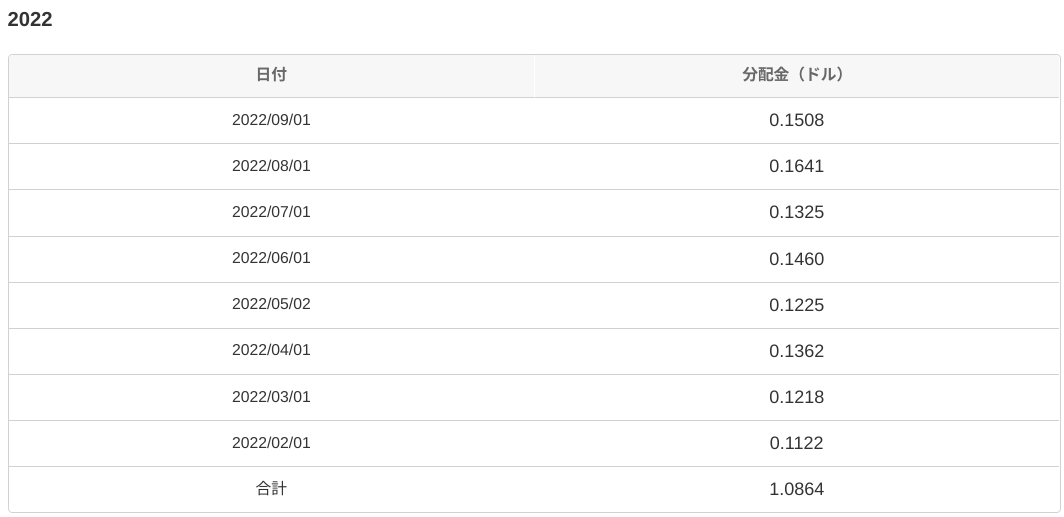Select the 1.0864 total value
The width and height of the screenshot is (1064, 517).
pos(796,490)
